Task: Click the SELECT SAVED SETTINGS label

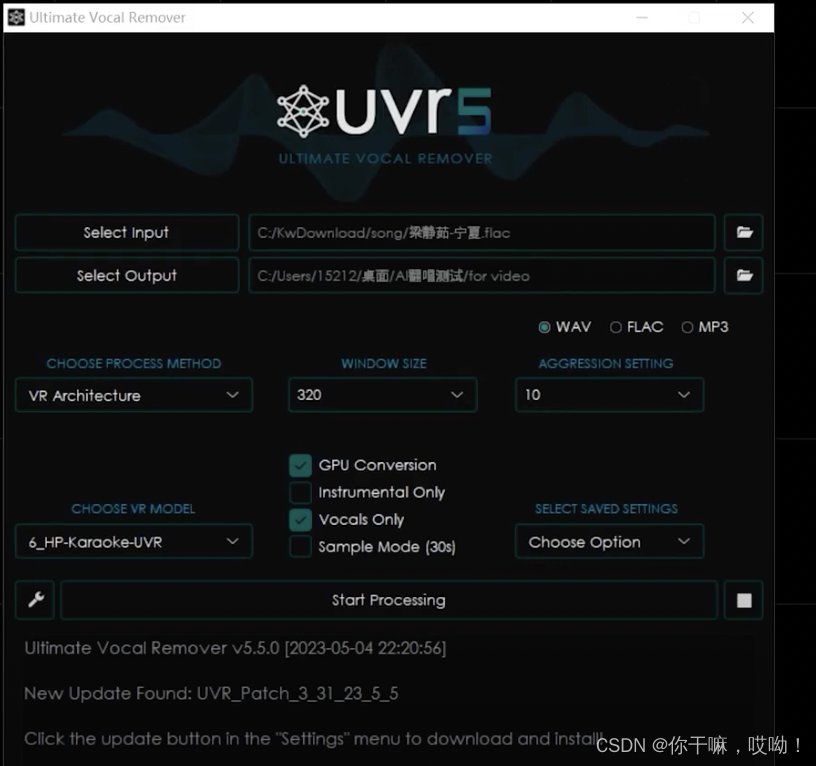Action: pyautogui.click(x=606, y=508)
